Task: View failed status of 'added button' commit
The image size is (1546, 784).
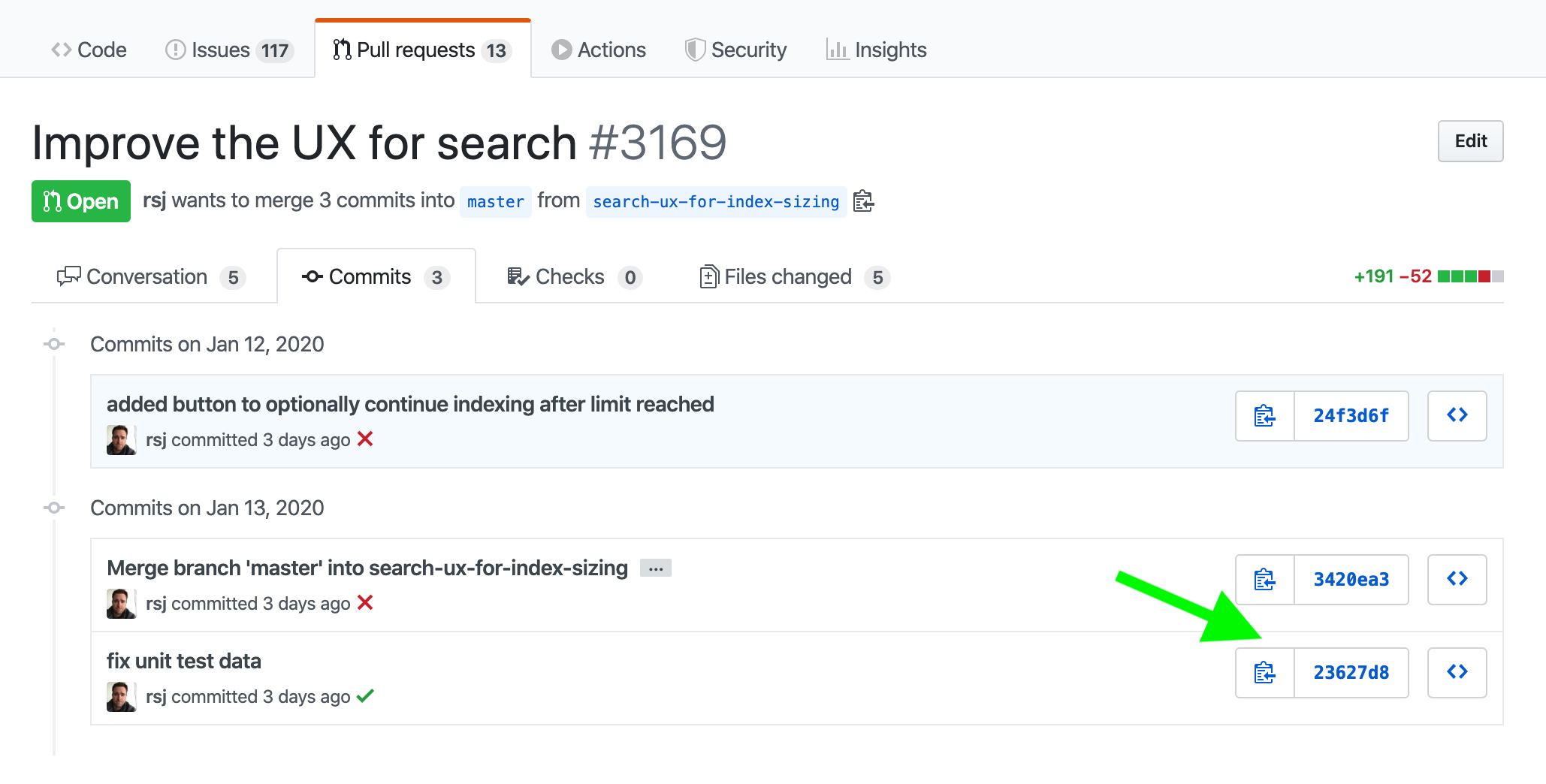Action: coord(365,439)
